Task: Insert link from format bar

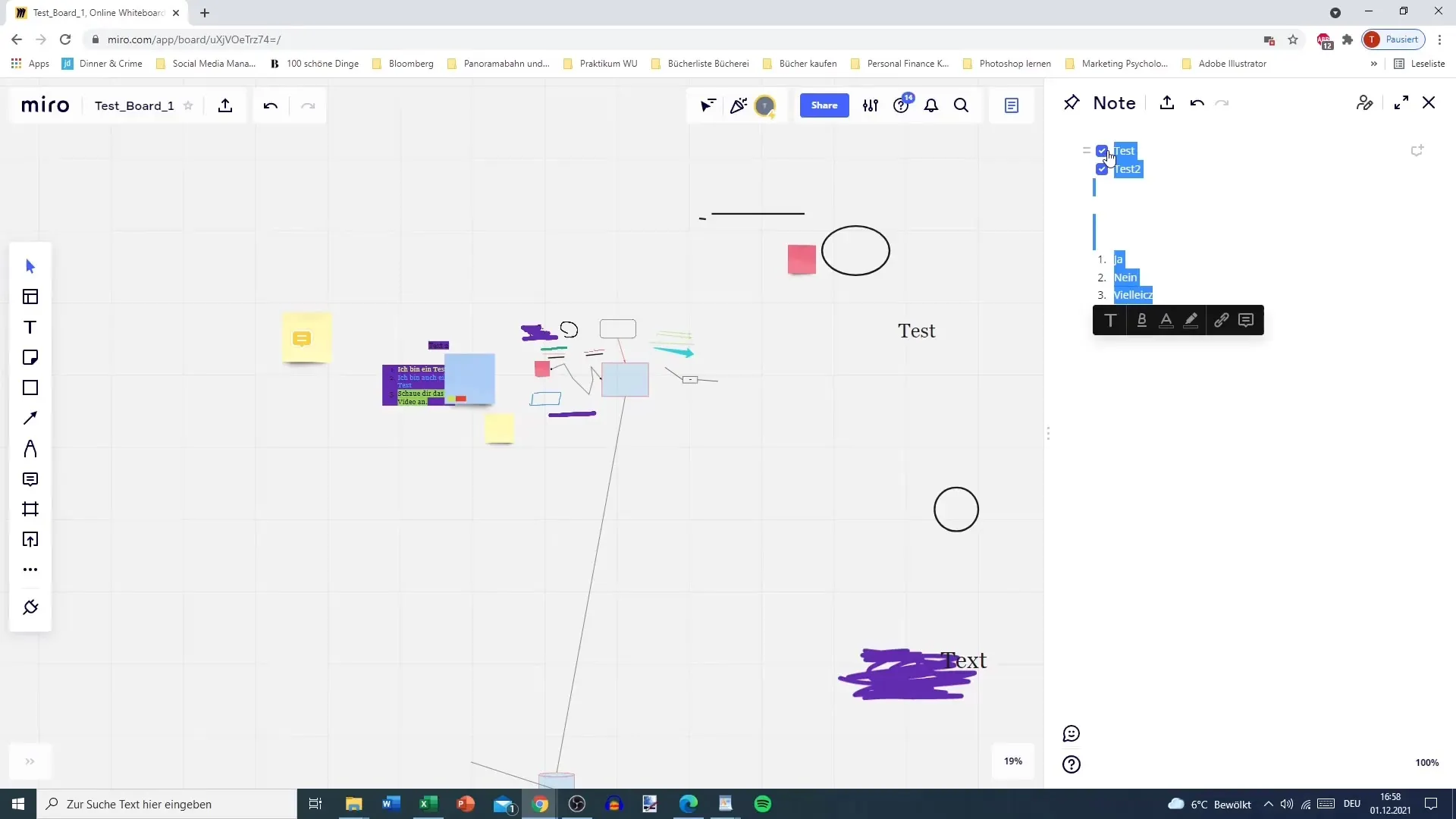Action: 1221,320
